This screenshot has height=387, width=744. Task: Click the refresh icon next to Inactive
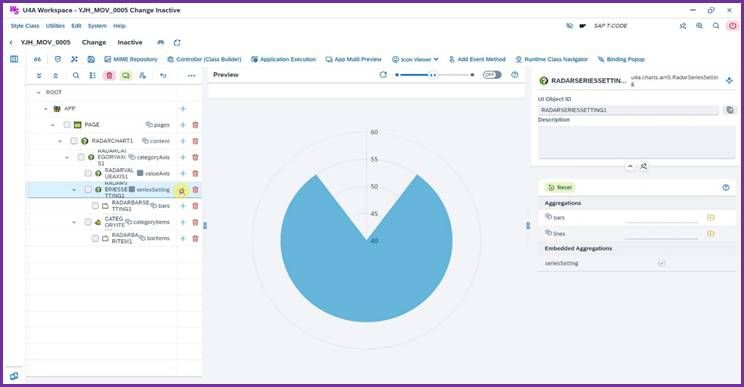click(x=177, y=43)
